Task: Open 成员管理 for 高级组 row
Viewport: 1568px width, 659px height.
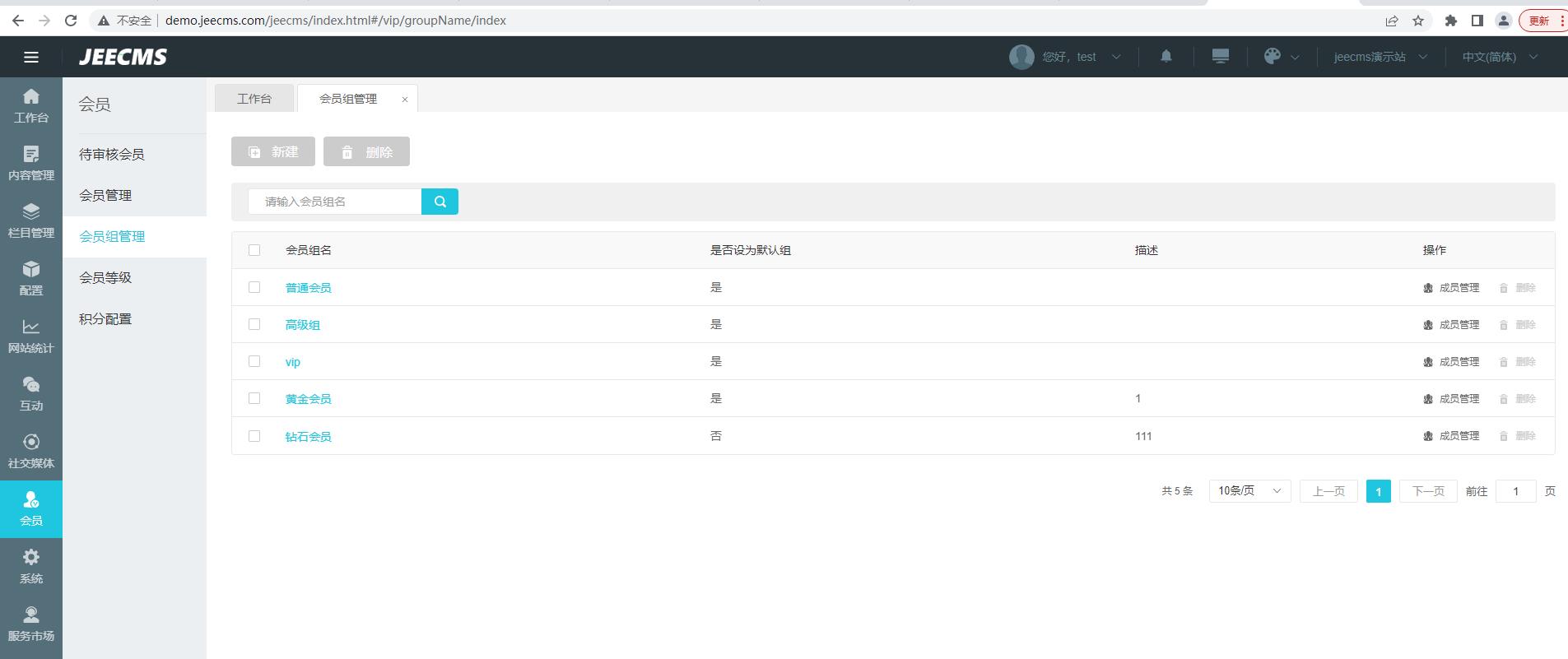Action: coord(1451,325)
